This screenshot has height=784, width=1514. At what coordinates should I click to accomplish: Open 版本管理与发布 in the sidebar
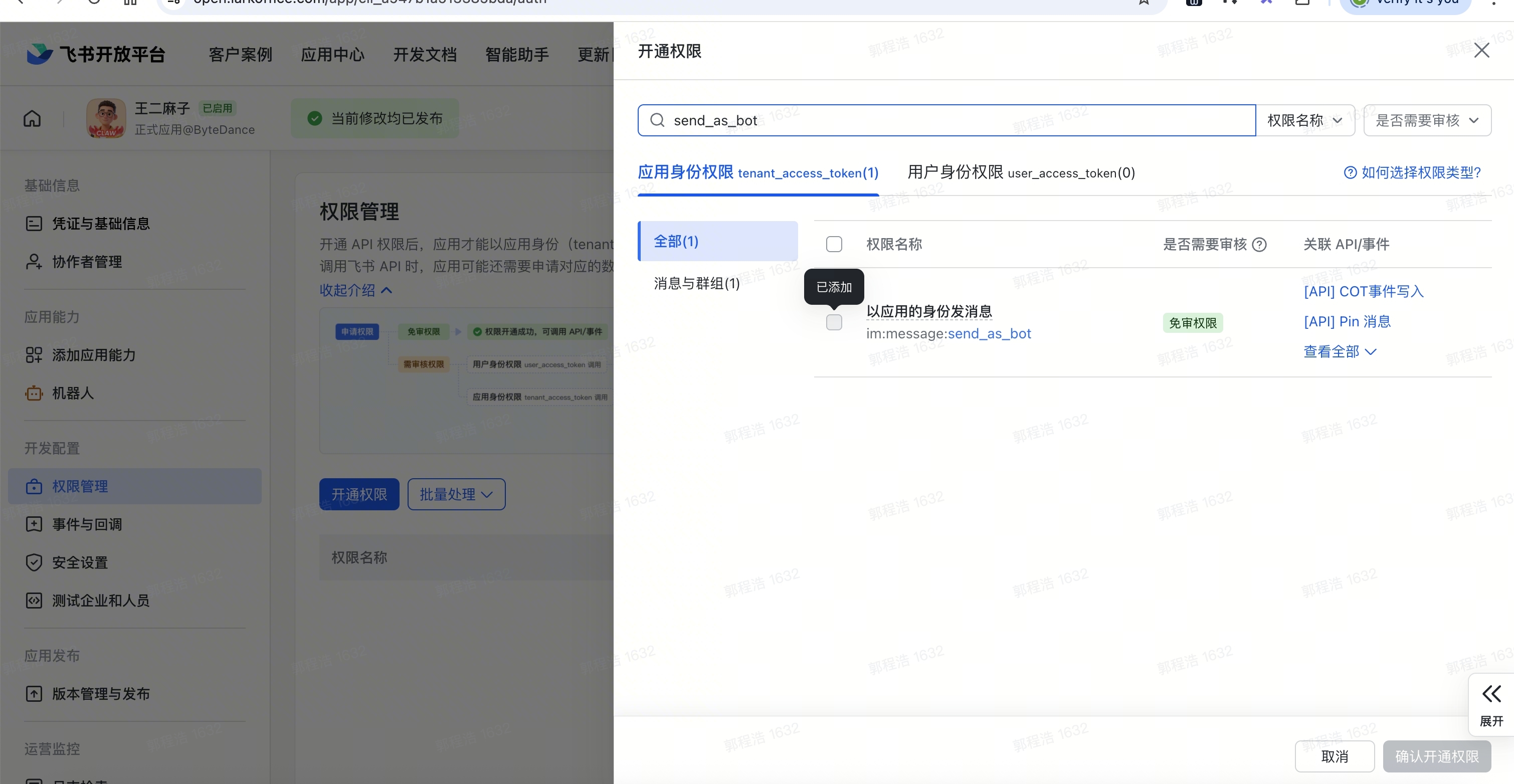coord(134,693)
